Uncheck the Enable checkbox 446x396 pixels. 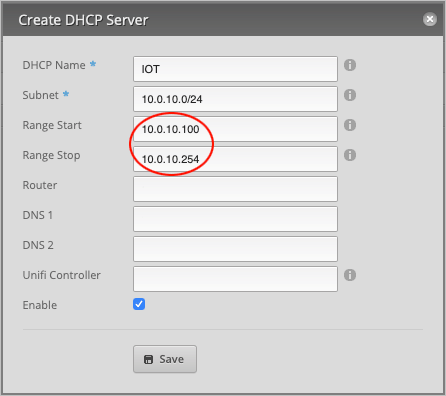pyautogui.click(x=139, y=304)
